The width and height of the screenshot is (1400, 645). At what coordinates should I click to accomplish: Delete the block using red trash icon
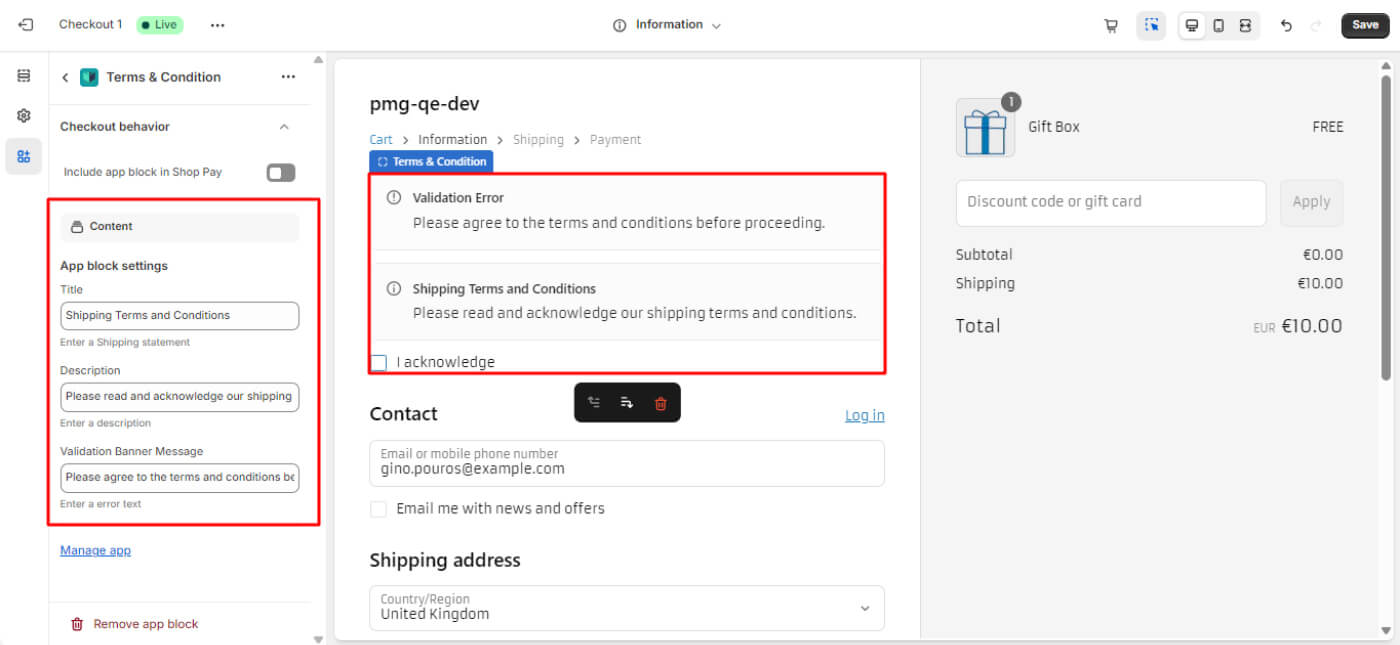660,403
